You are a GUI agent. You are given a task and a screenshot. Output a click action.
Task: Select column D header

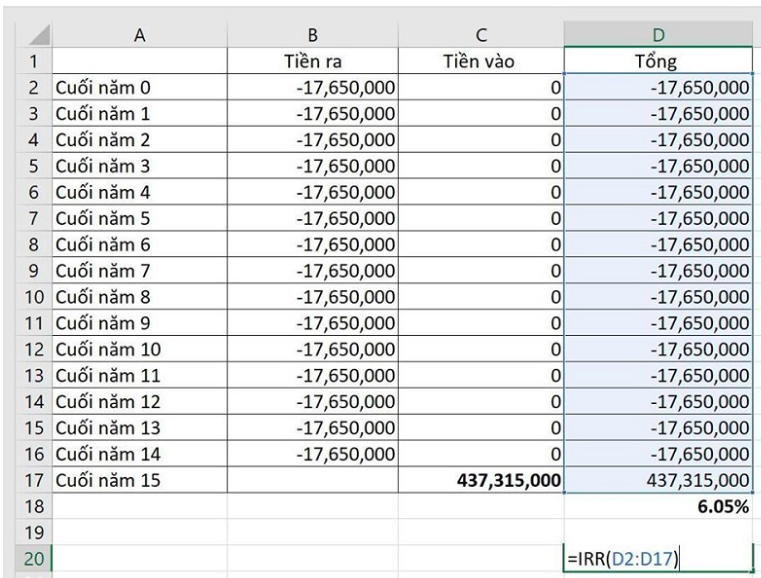[x=659, y=35]
